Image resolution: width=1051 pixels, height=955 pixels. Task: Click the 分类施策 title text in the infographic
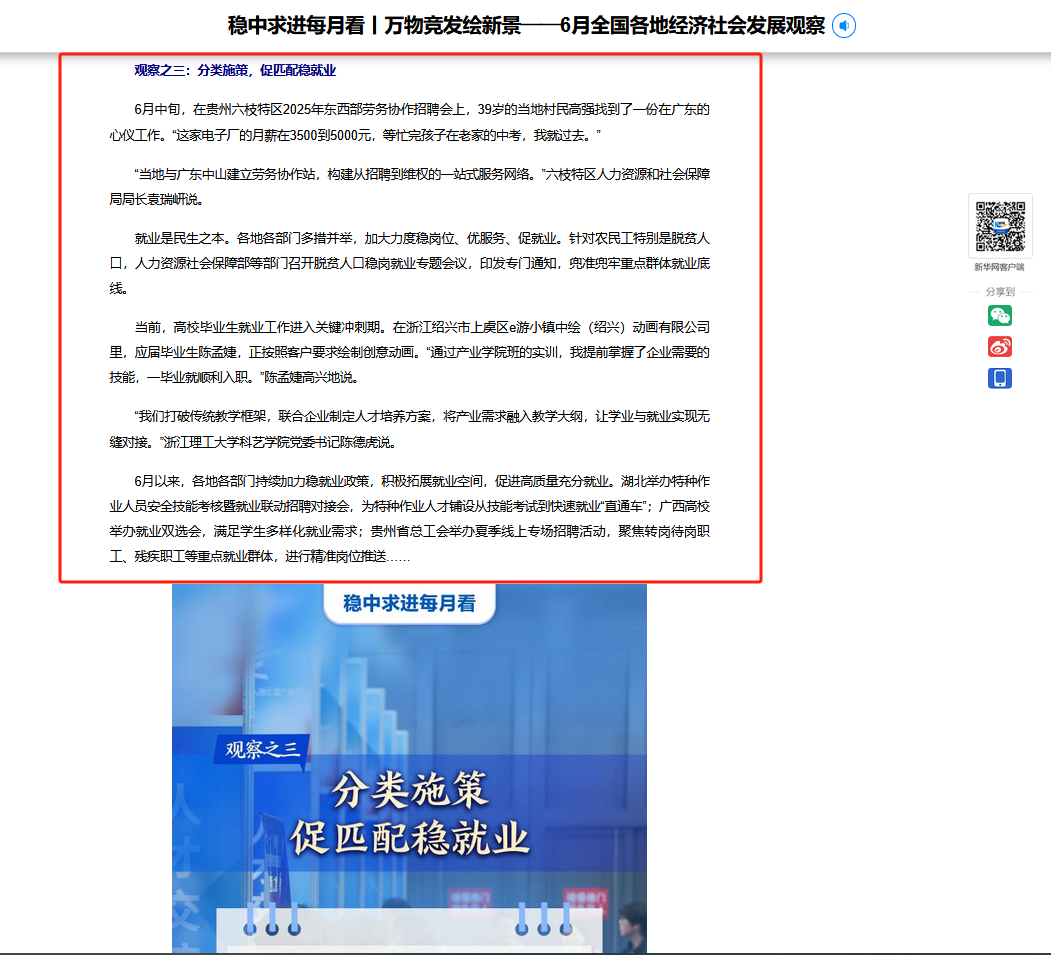click(x=409, y=790)
